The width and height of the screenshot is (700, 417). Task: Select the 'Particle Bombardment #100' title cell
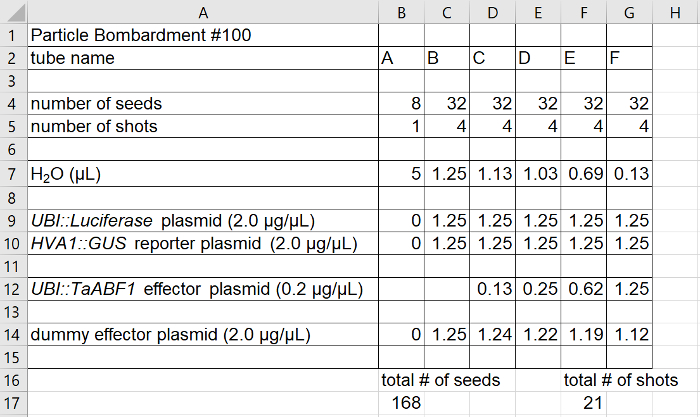141,35
